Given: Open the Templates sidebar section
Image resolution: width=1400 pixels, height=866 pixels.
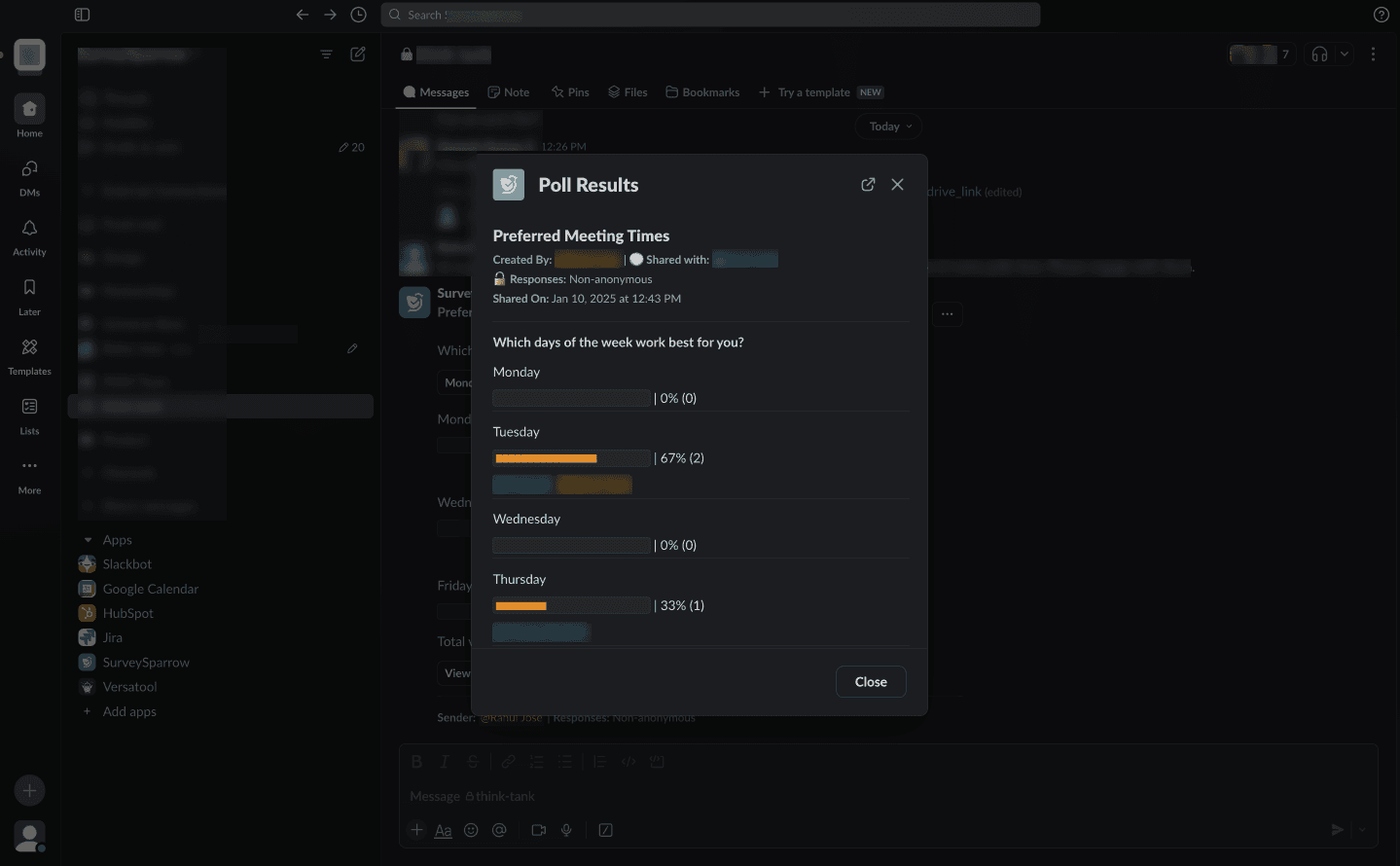Looking at the screenshot, I should tap(29, 355).
